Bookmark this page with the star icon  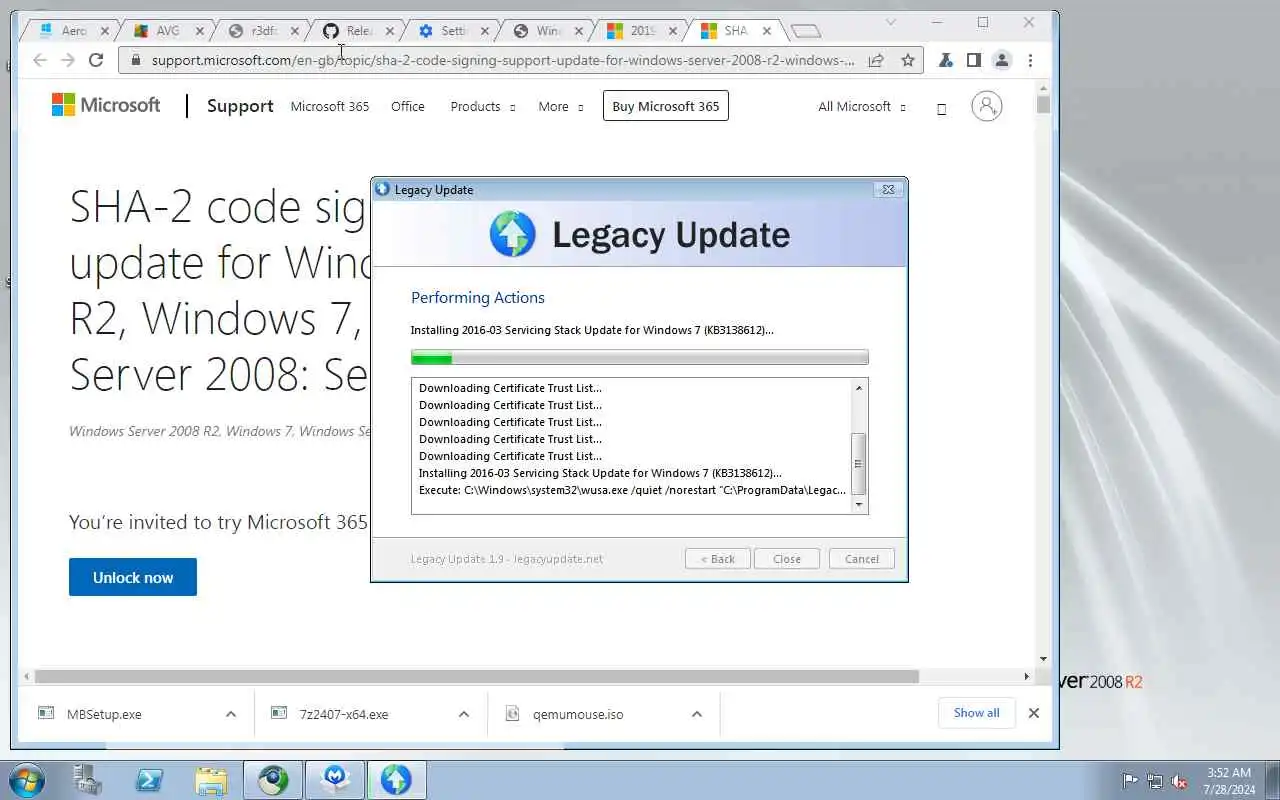pyautogui.click(x=908, y=60)
